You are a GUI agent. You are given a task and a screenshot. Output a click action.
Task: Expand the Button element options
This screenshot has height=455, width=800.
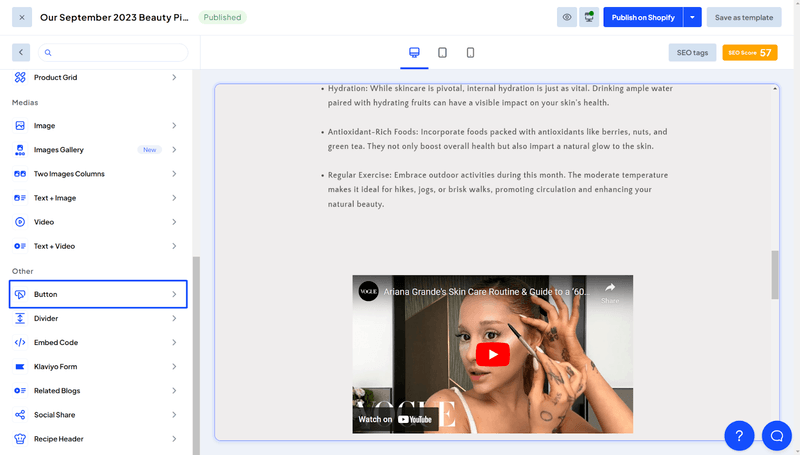173,294
